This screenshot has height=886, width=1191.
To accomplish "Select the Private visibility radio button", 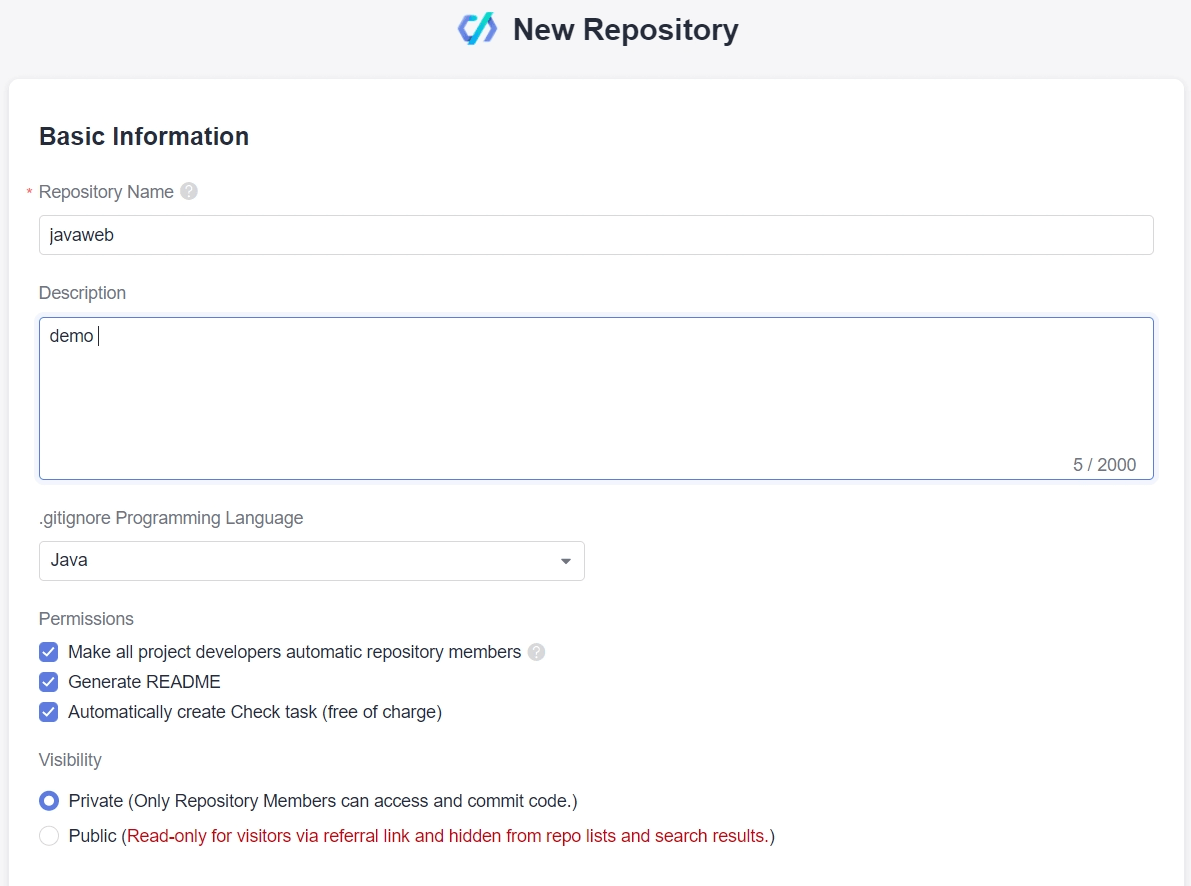I will pos(49,801).
